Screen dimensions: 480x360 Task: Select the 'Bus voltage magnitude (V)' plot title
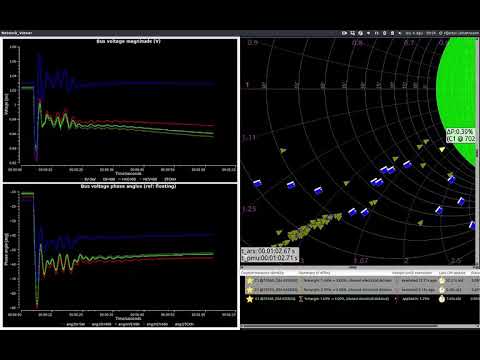tap(128, 41)
